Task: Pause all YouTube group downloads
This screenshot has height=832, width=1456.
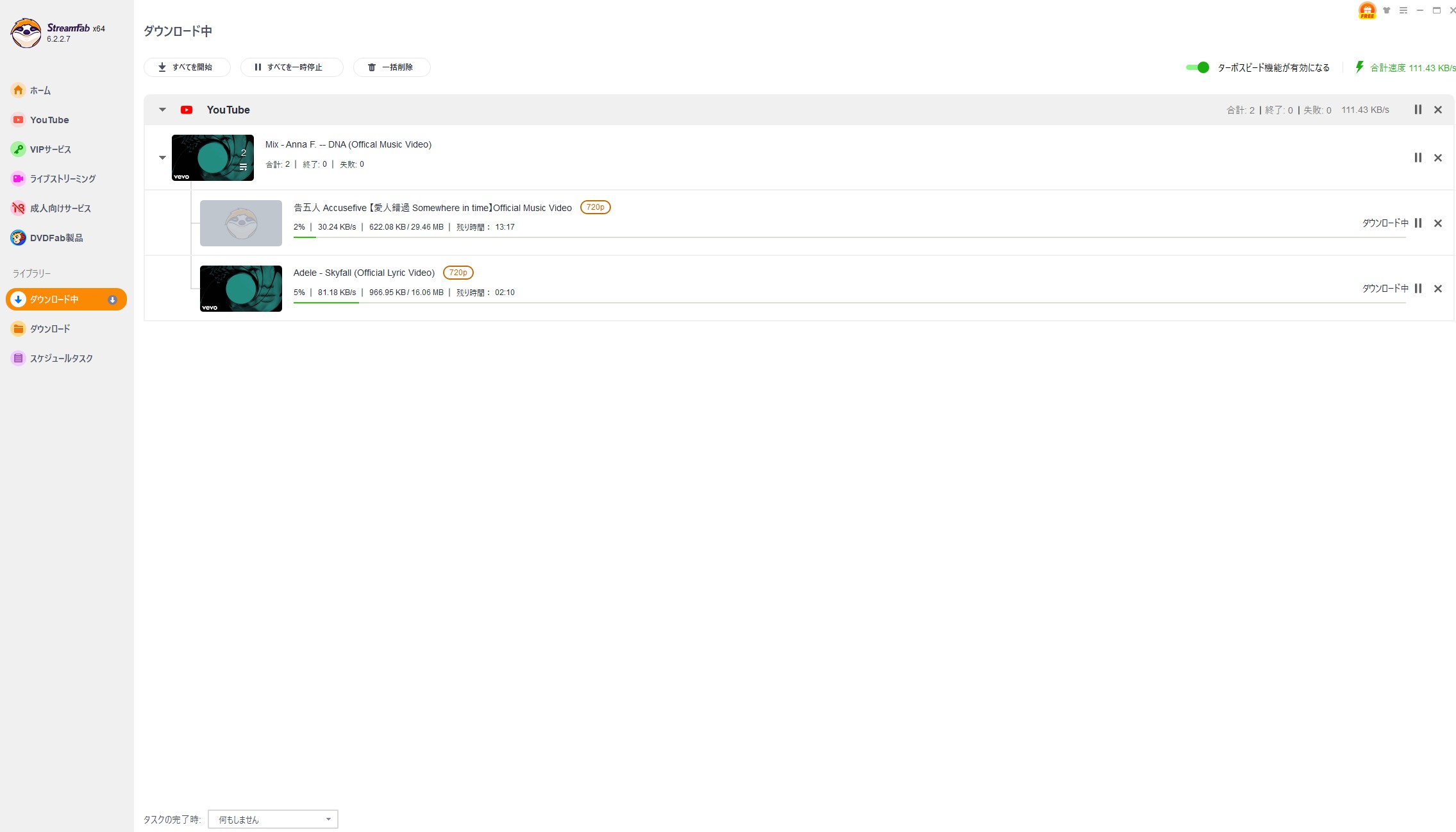Action: pyautogui.click(x=1418, y=110)
